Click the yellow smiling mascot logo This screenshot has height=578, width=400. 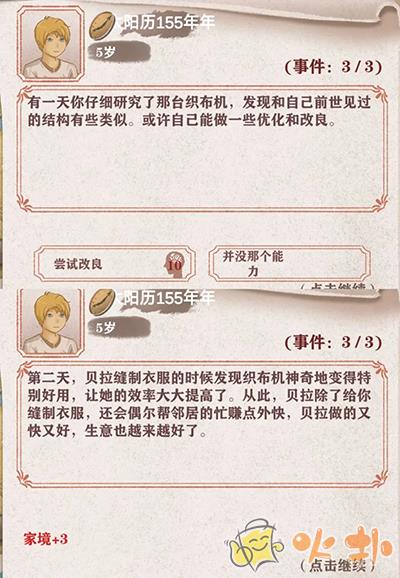[254, 543]
